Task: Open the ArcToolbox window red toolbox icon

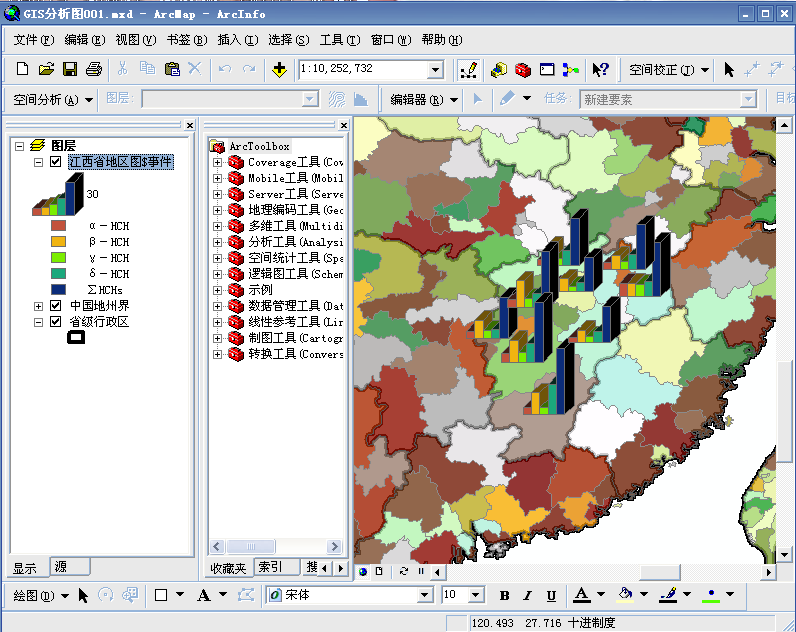Action: coord(521,69)
